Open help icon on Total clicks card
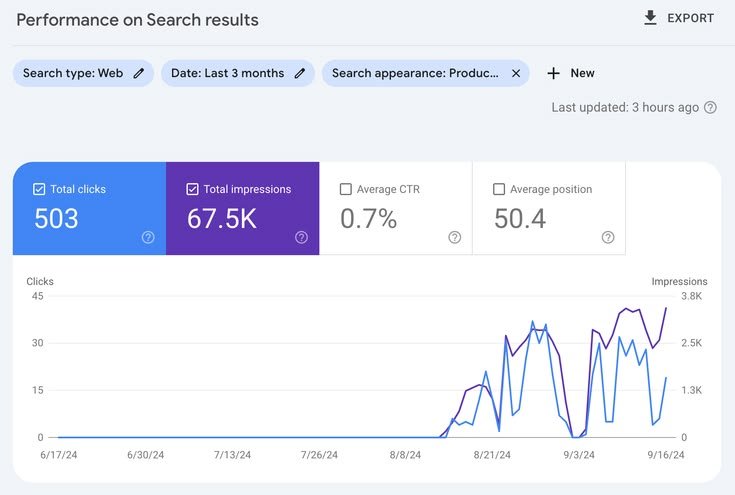The image size is (735, 495). tap(148, 237)
